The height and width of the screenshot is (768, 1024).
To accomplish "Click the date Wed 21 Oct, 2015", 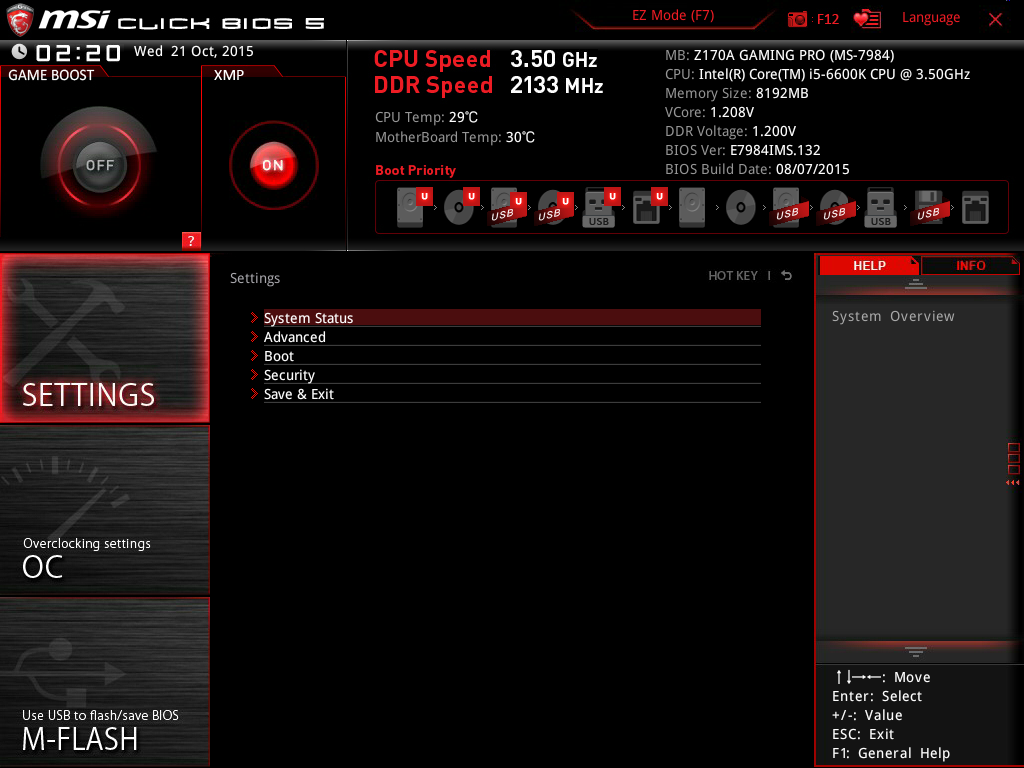I will click(x=193, y=51).
